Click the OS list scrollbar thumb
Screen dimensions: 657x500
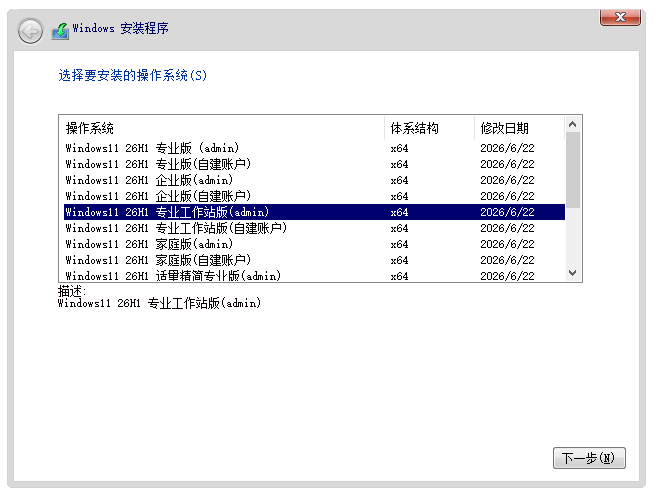(x=573, y=170)
